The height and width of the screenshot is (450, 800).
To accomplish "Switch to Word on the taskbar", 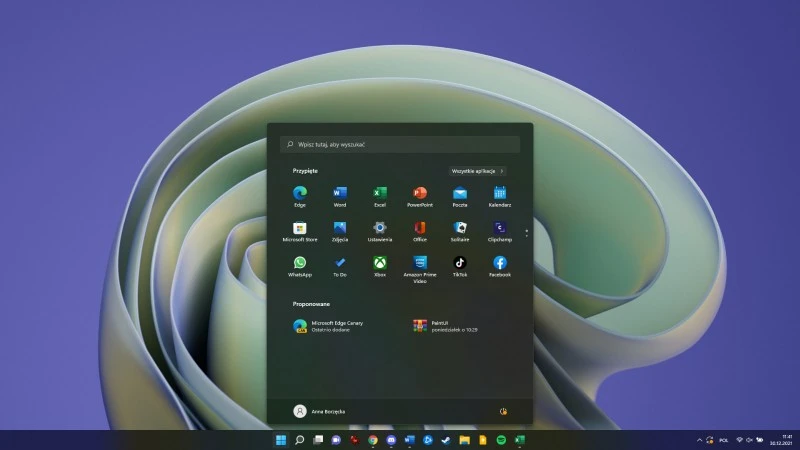I will tap(410, 440).
